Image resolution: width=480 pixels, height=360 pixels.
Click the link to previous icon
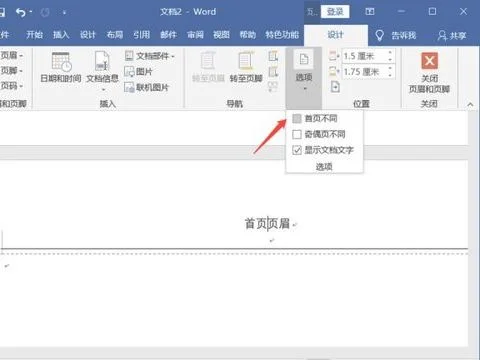[273, 87]
